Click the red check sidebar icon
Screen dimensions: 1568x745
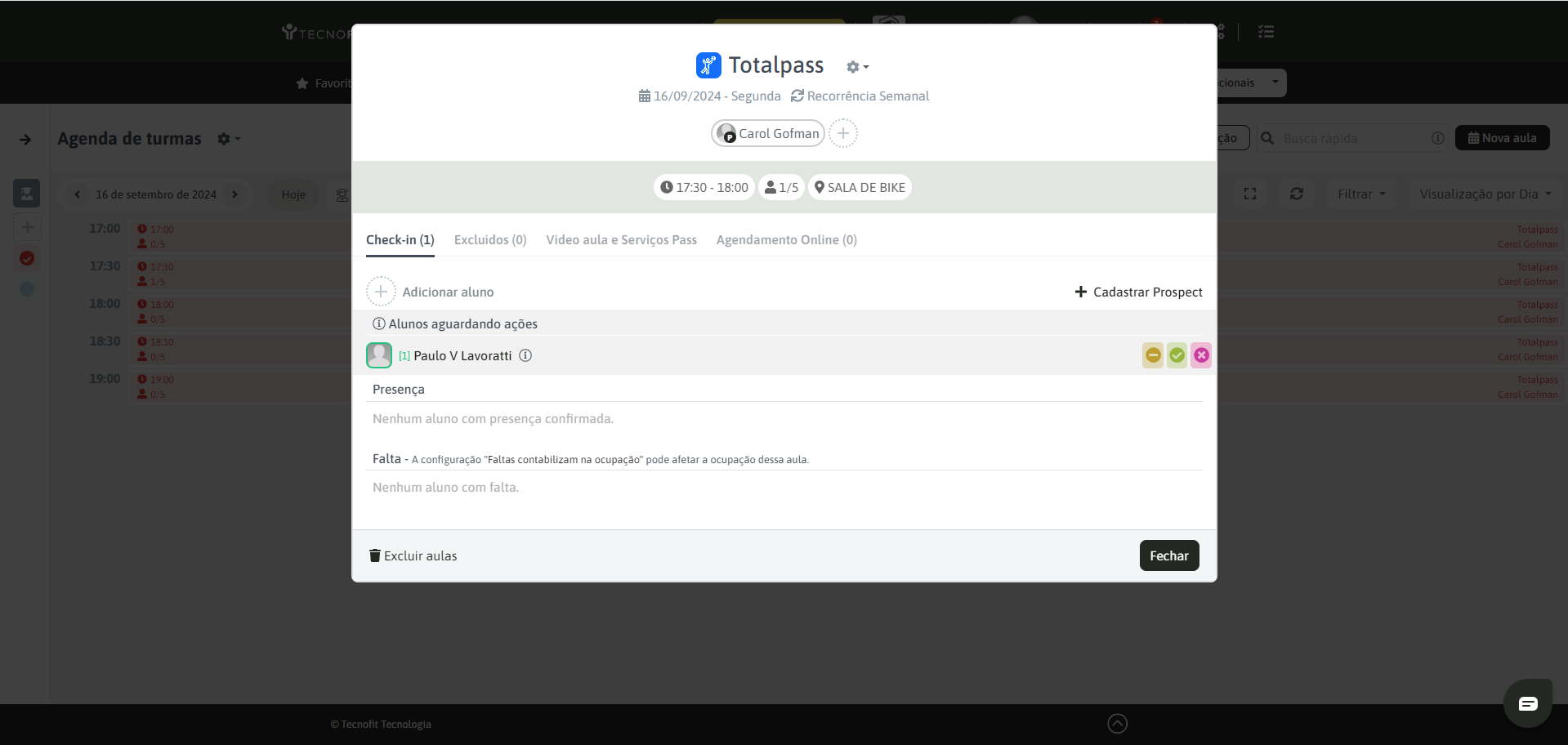tap(27, 258)
